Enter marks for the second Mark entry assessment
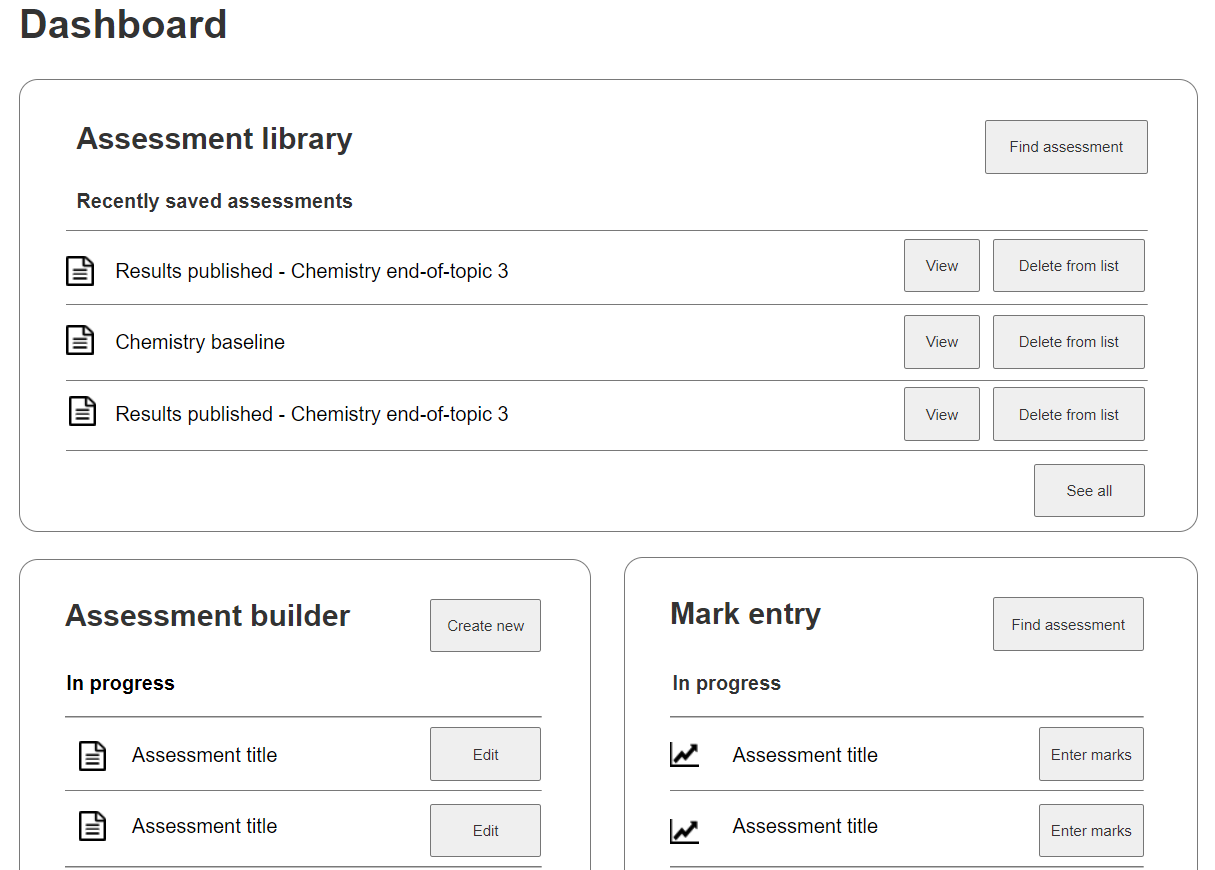This screenshot has height=870, width=1215. tap(1091, 830)
